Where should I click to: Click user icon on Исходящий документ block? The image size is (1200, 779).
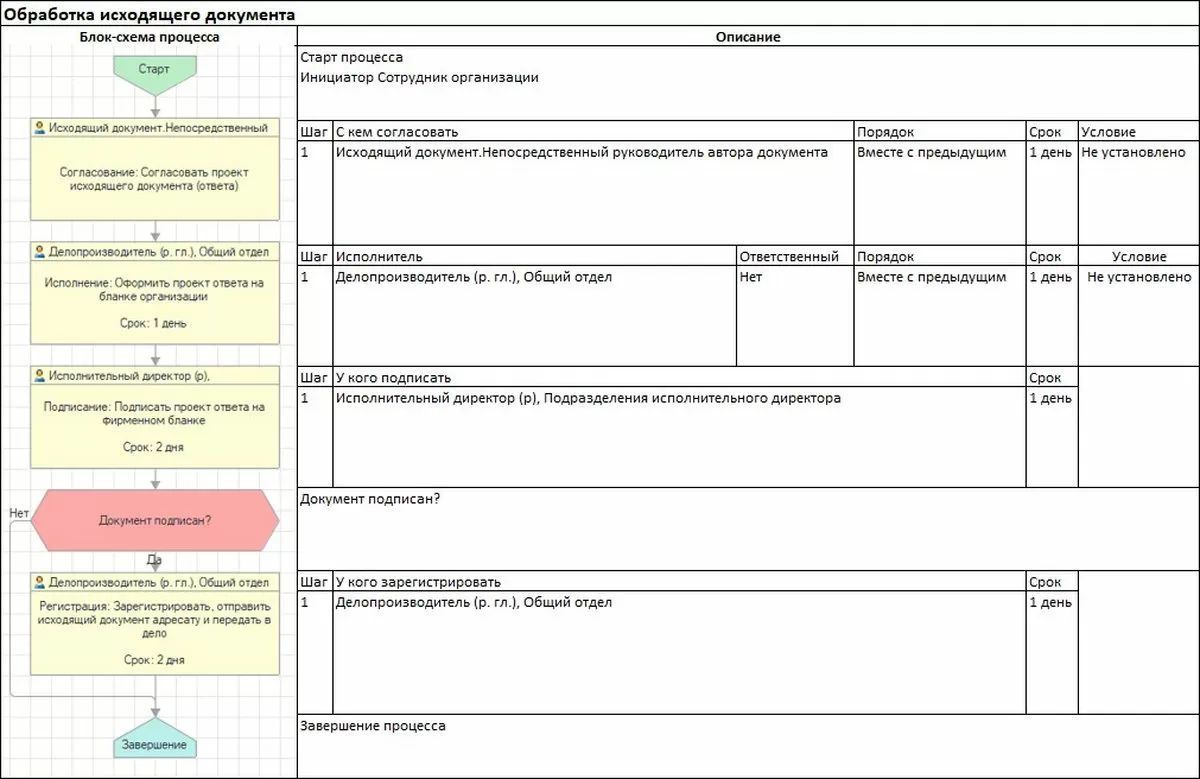coord(39,128)
